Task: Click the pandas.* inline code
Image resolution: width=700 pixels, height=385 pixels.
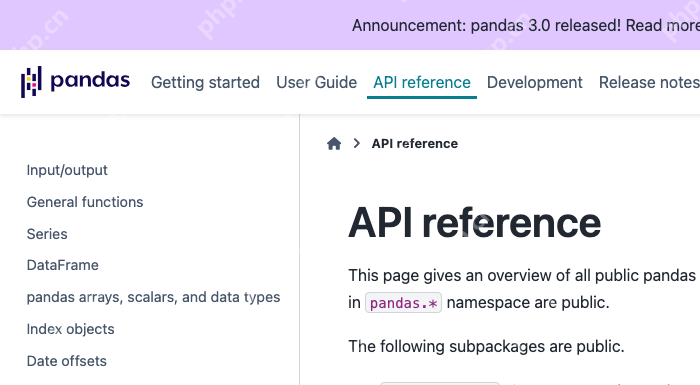Action: pos(404,303)
